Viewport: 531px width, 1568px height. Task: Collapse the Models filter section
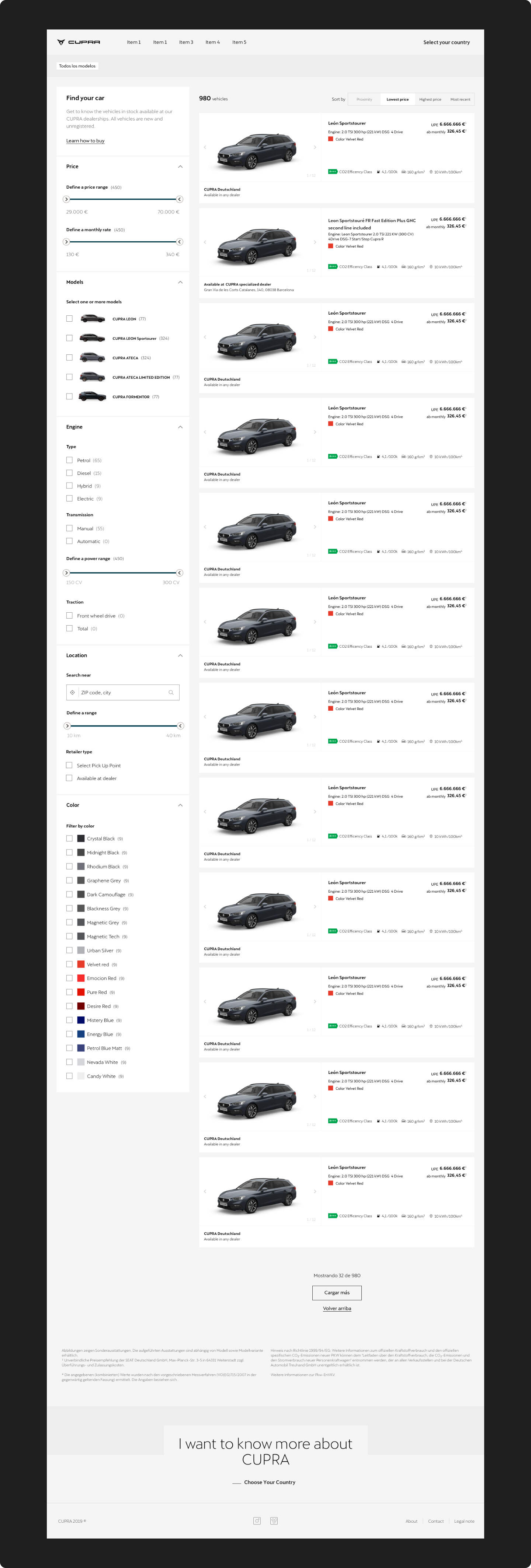point(180,283)
